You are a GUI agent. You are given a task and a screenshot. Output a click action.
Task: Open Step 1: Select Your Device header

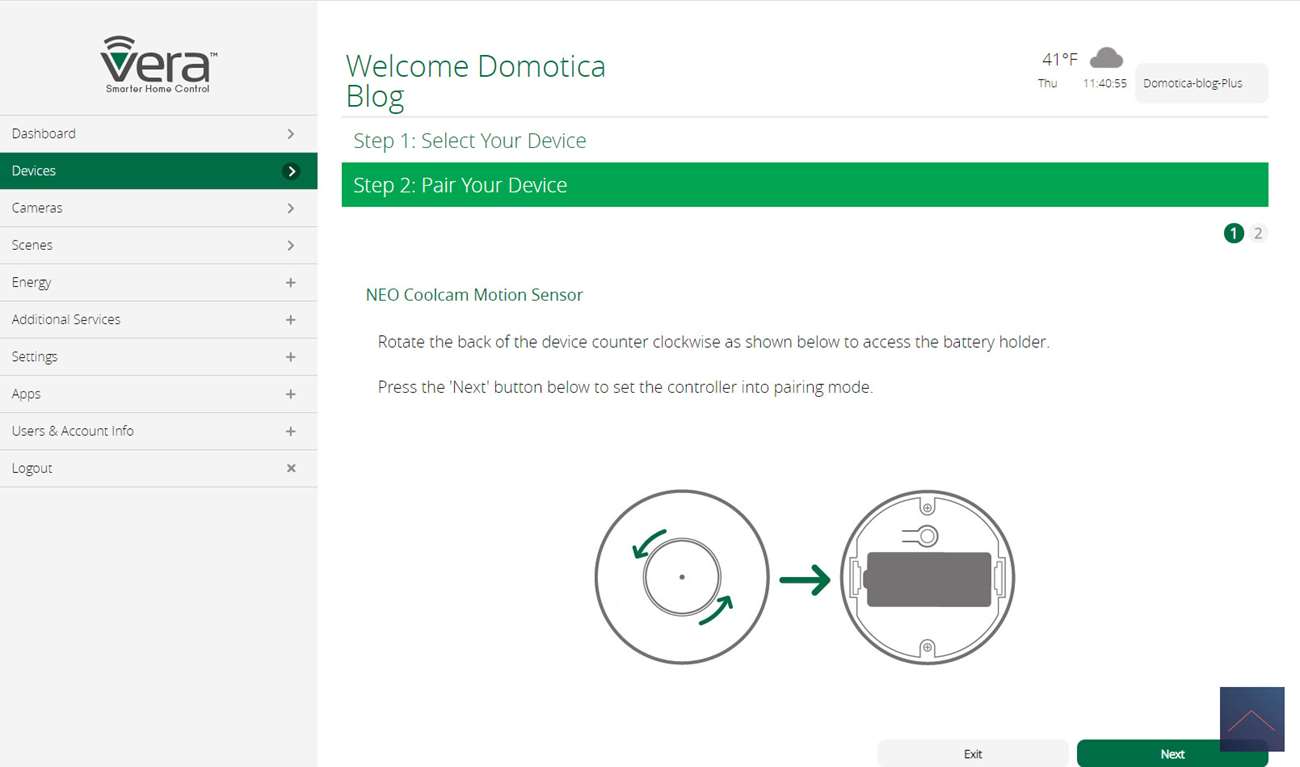coord(470,141)
